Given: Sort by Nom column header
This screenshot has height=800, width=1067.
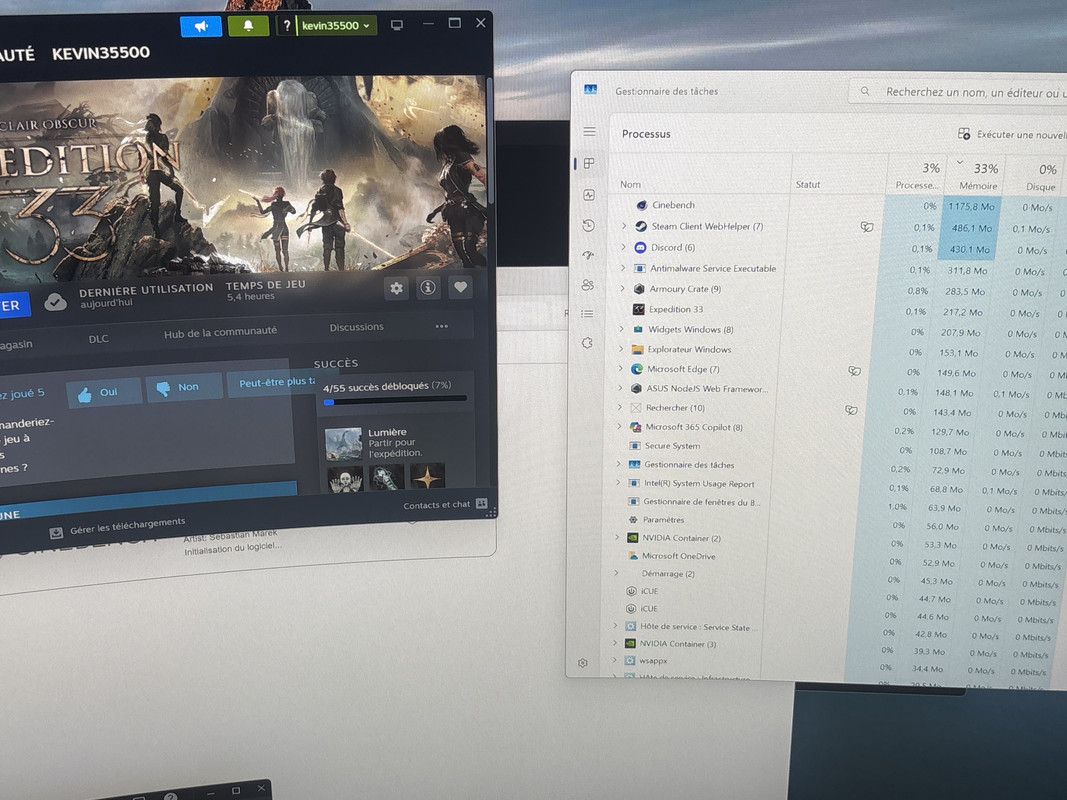Looking at the screenshot, I should pos(630,184).
